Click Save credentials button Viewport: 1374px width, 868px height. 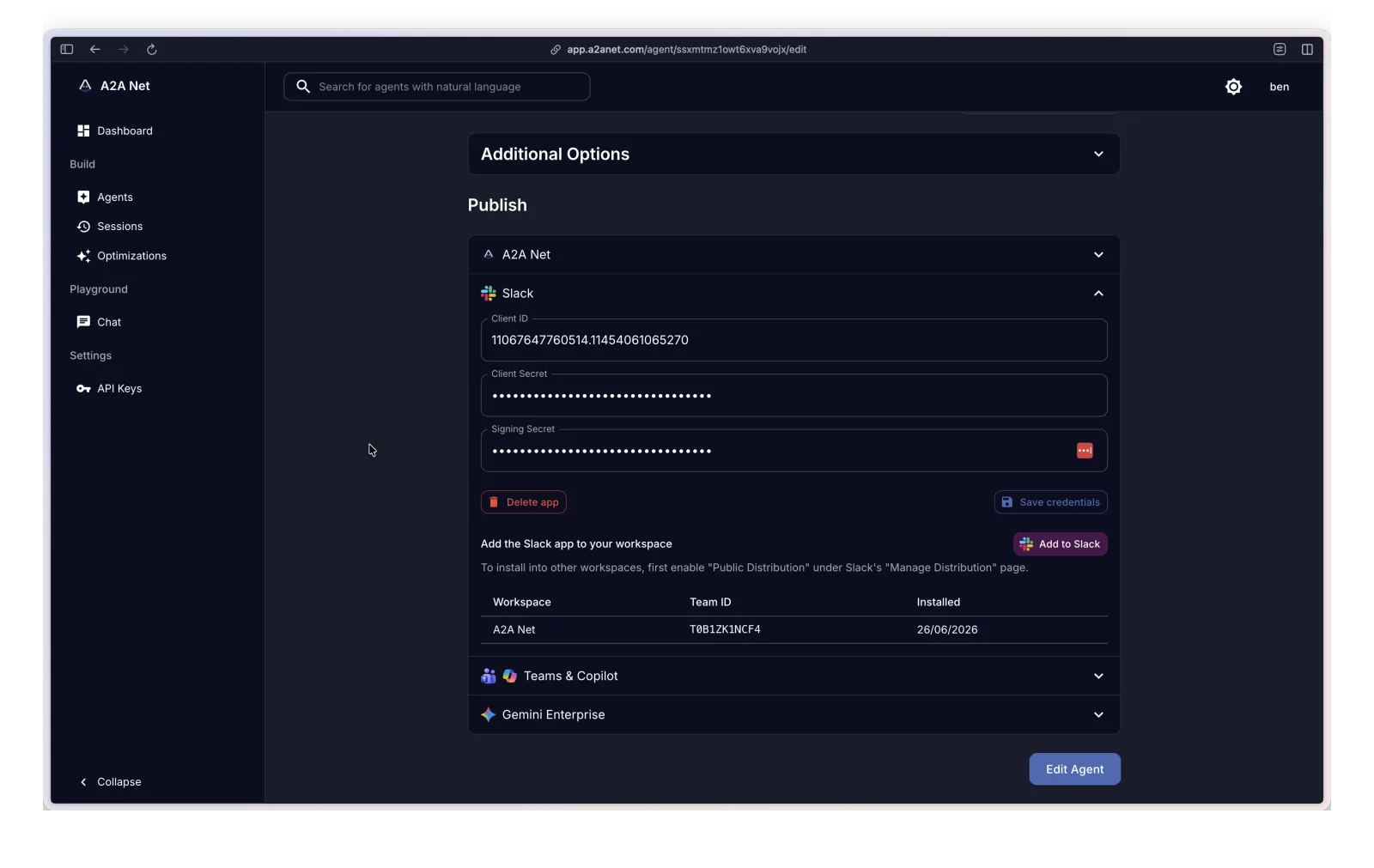tap(1050, 502)
